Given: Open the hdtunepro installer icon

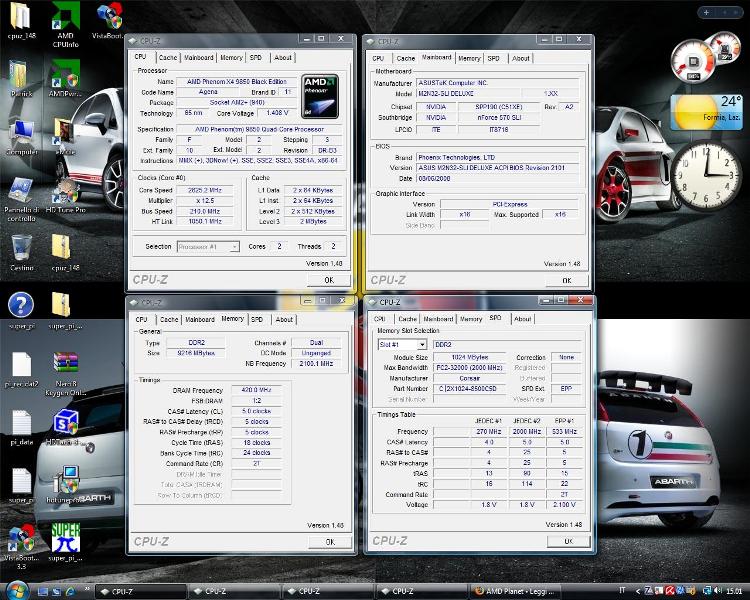Looking at the screenshot, I should pyautogui.click(x=66, y=485).
